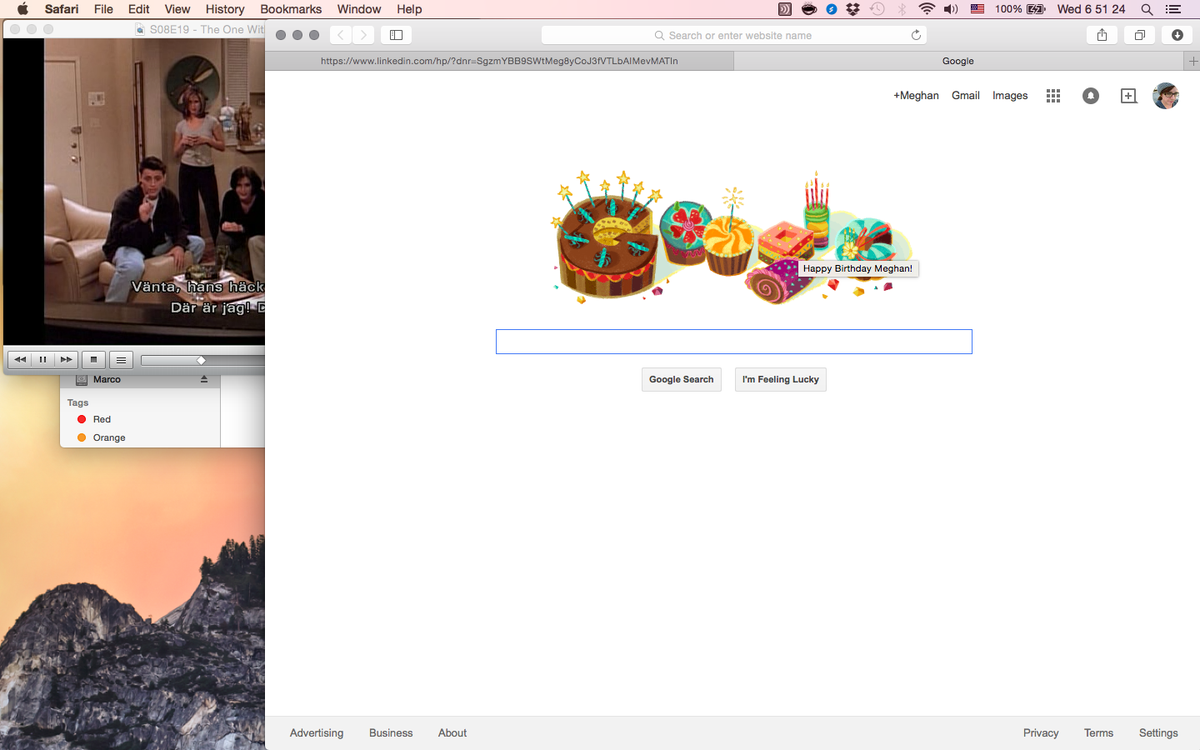Image resolution: width=1200 pixels, height=750 pixels.
Task: Open the About footer link
Action: click(452, 733)
